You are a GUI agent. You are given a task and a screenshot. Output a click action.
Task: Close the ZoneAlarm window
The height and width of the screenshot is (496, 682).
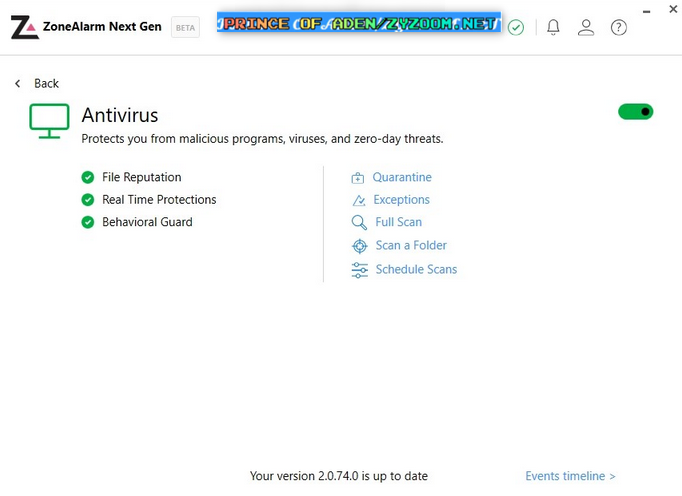click(x=673, y=9)
